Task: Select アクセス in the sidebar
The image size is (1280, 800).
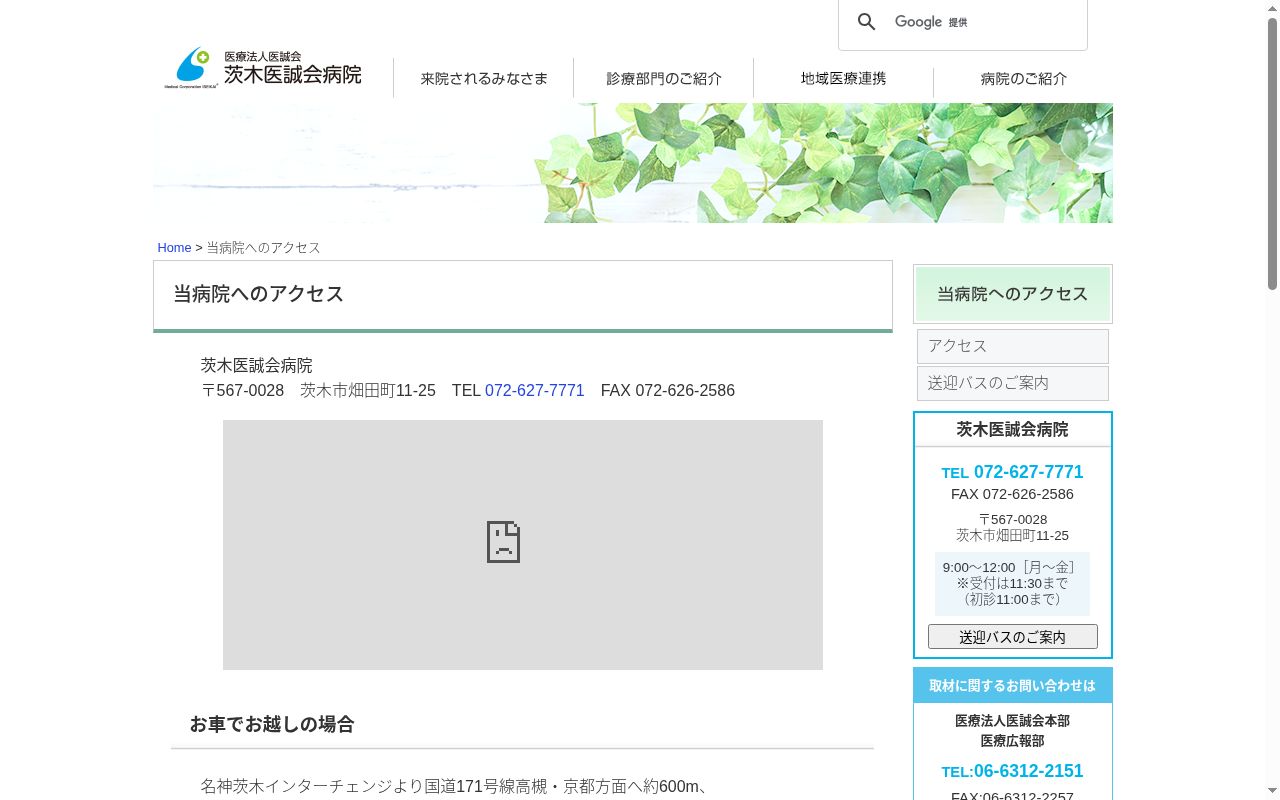Action: pyautogui.click(x=1013, y=346)
